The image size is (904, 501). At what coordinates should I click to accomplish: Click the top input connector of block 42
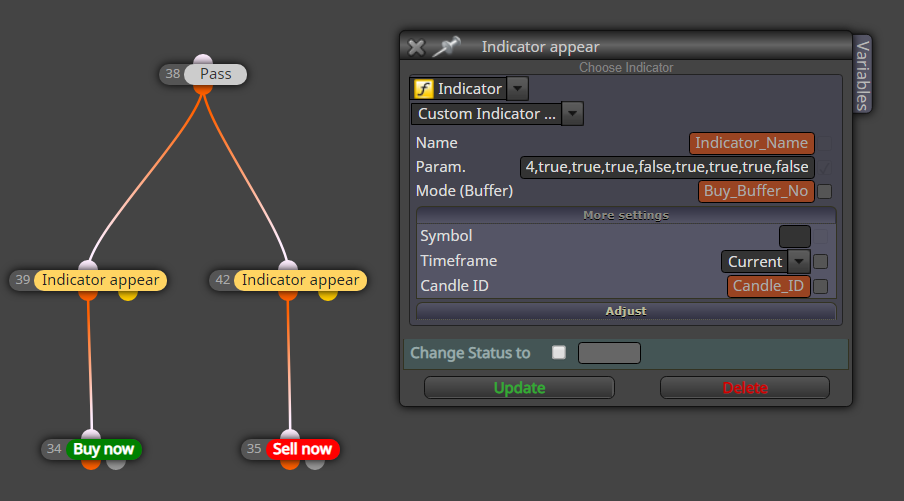click(288, 266)
